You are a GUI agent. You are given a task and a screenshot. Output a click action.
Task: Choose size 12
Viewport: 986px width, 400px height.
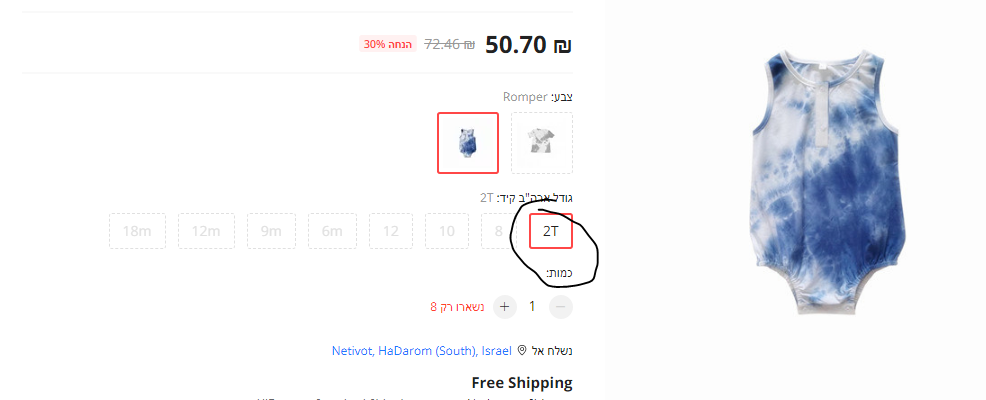(391, 231)
